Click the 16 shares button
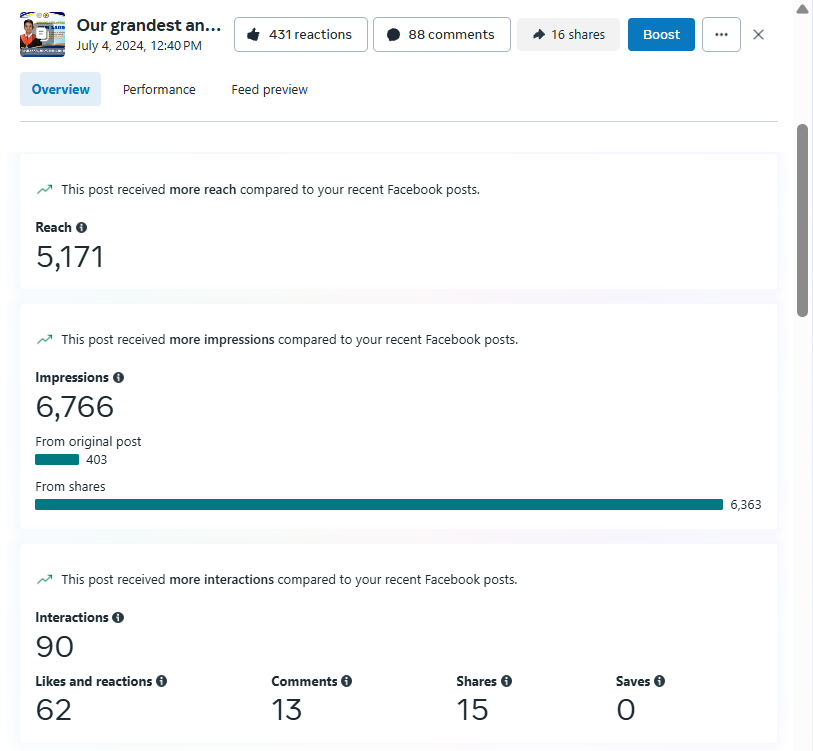813x751 pixels. click(x=568, y=34)
